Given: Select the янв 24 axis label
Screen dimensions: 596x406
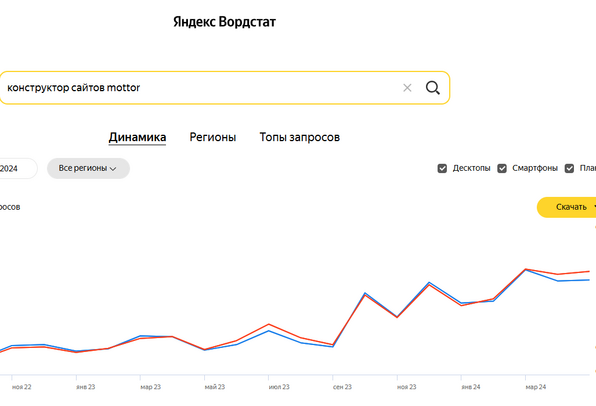Looking at the screenshot, I should pyautogui.click(x=471, y=387).
